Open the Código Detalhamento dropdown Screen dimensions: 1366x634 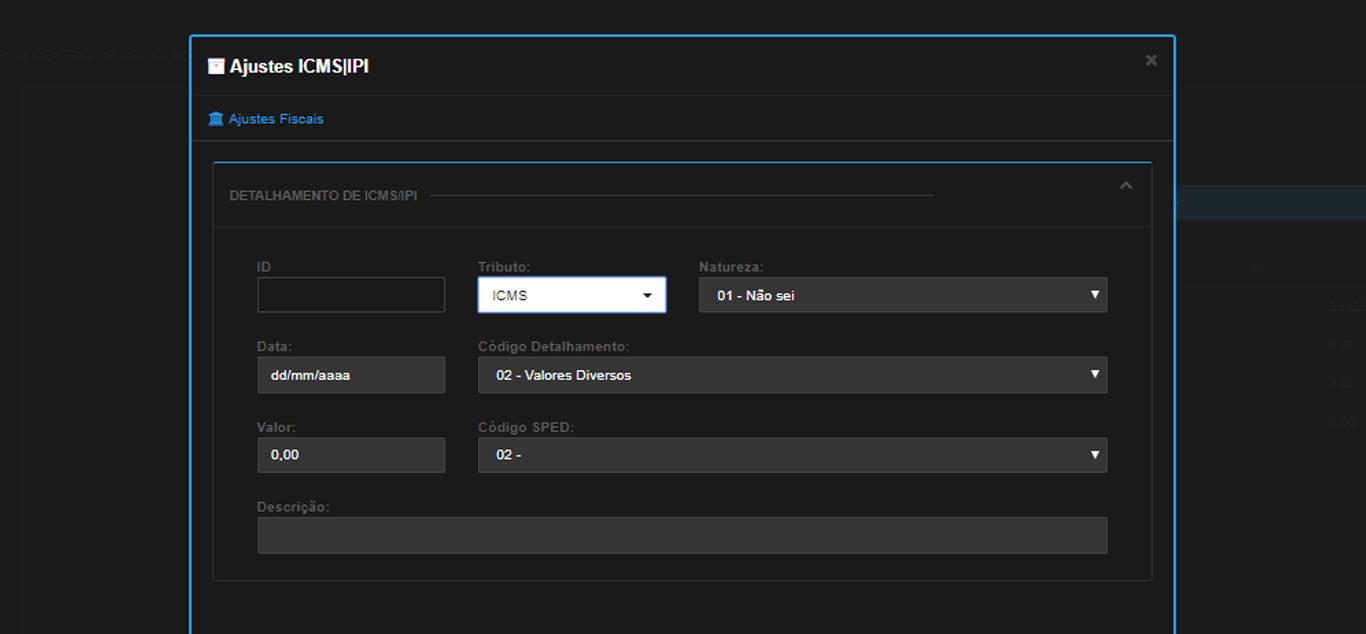tap(792, 375)
